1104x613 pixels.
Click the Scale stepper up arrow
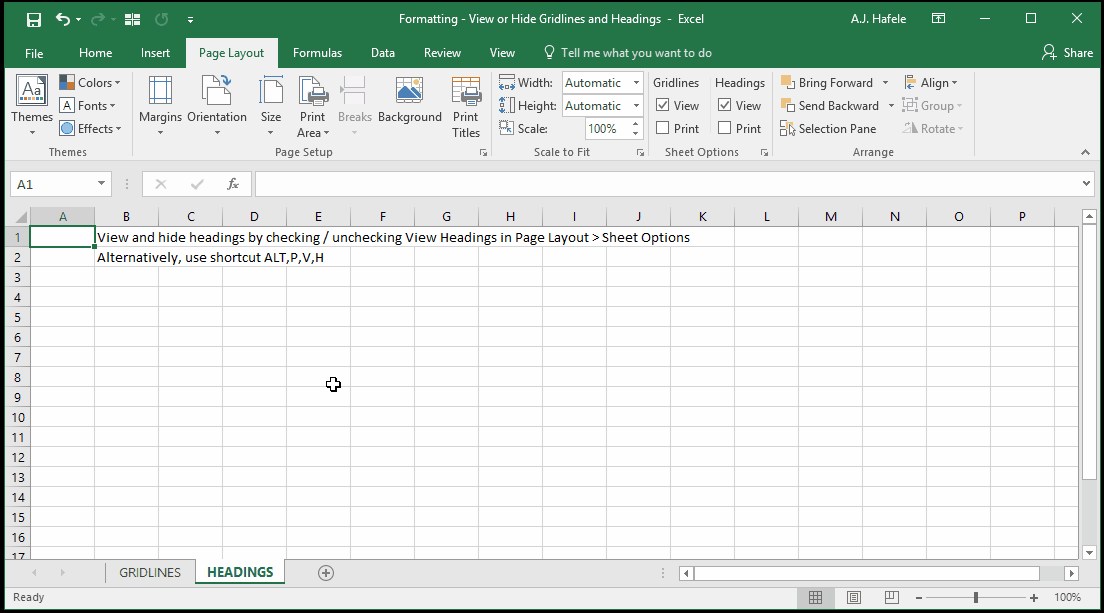tap(636, 125)
